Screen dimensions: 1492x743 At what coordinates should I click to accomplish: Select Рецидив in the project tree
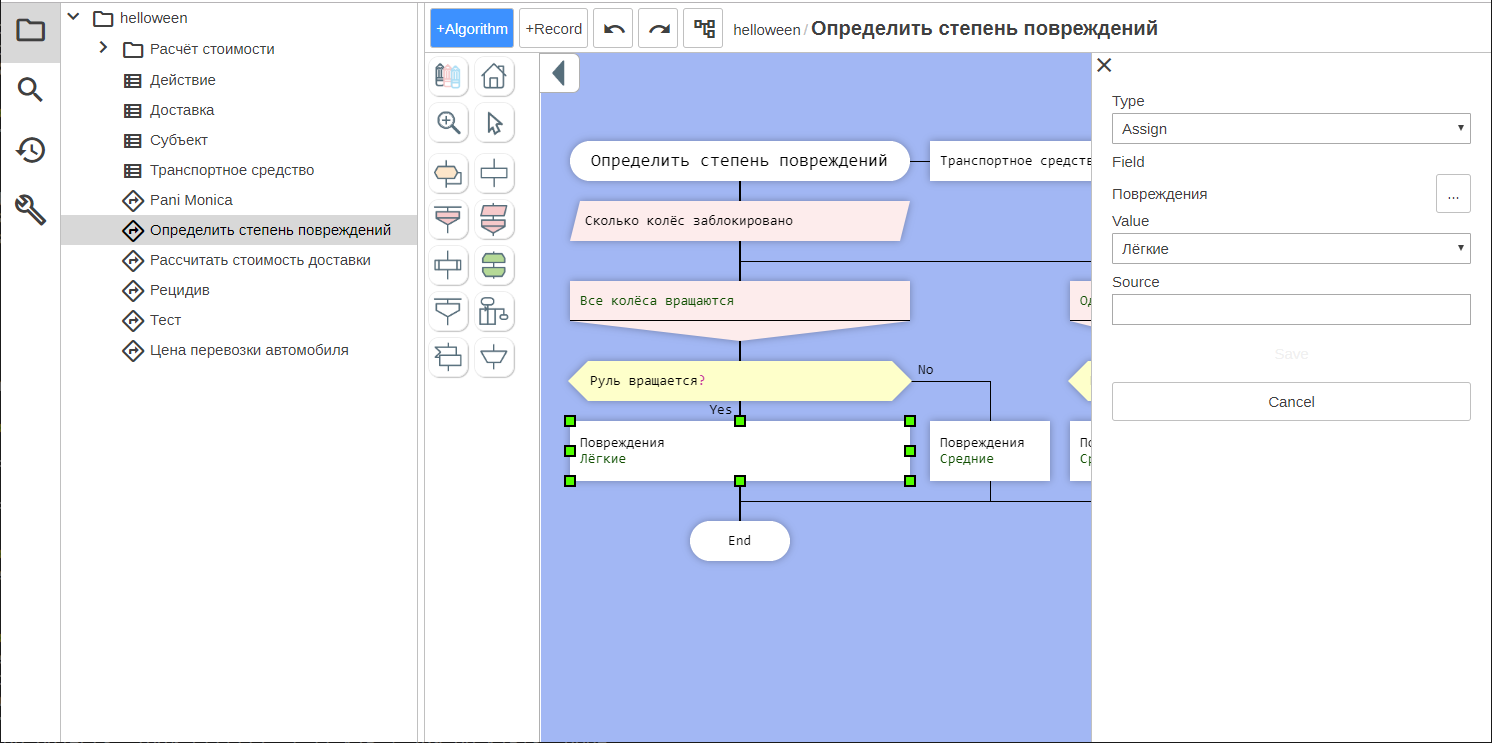coord(179,290)
